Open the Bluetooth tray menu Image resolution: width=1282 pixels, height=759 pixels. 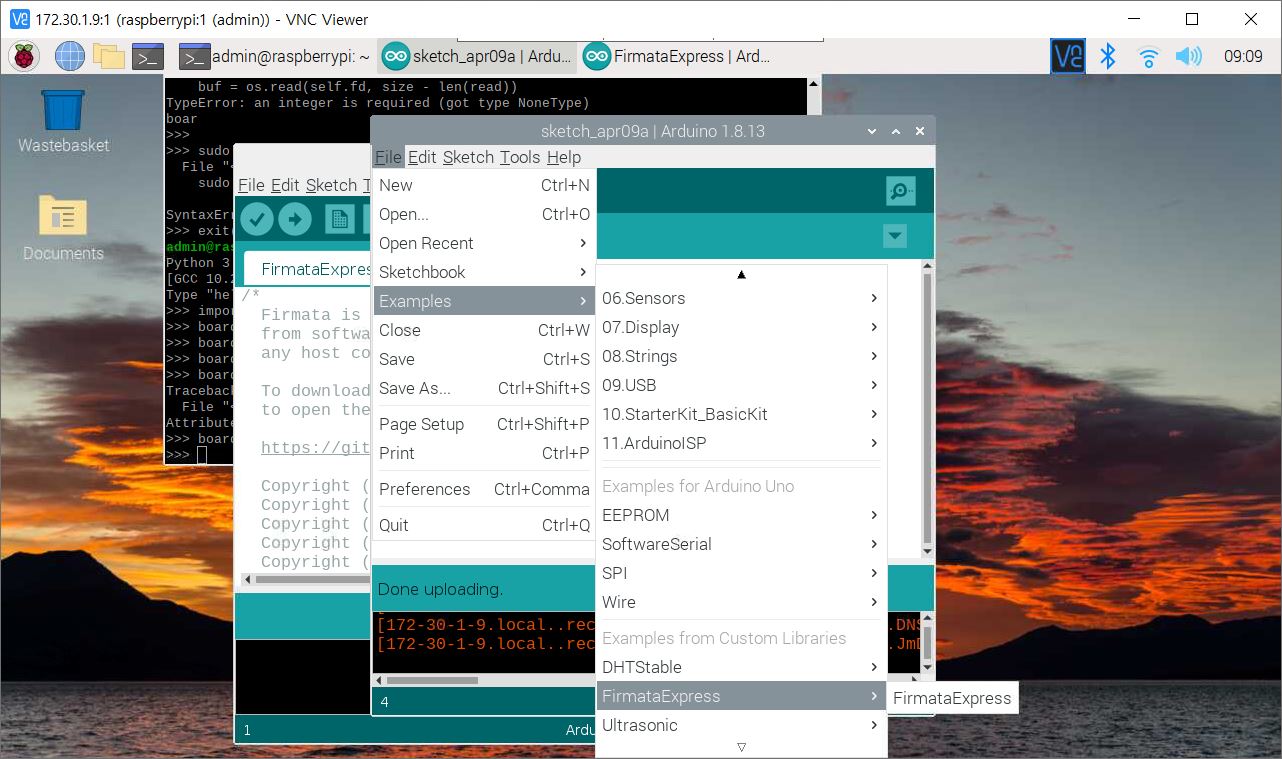(x=1108, y=56)
